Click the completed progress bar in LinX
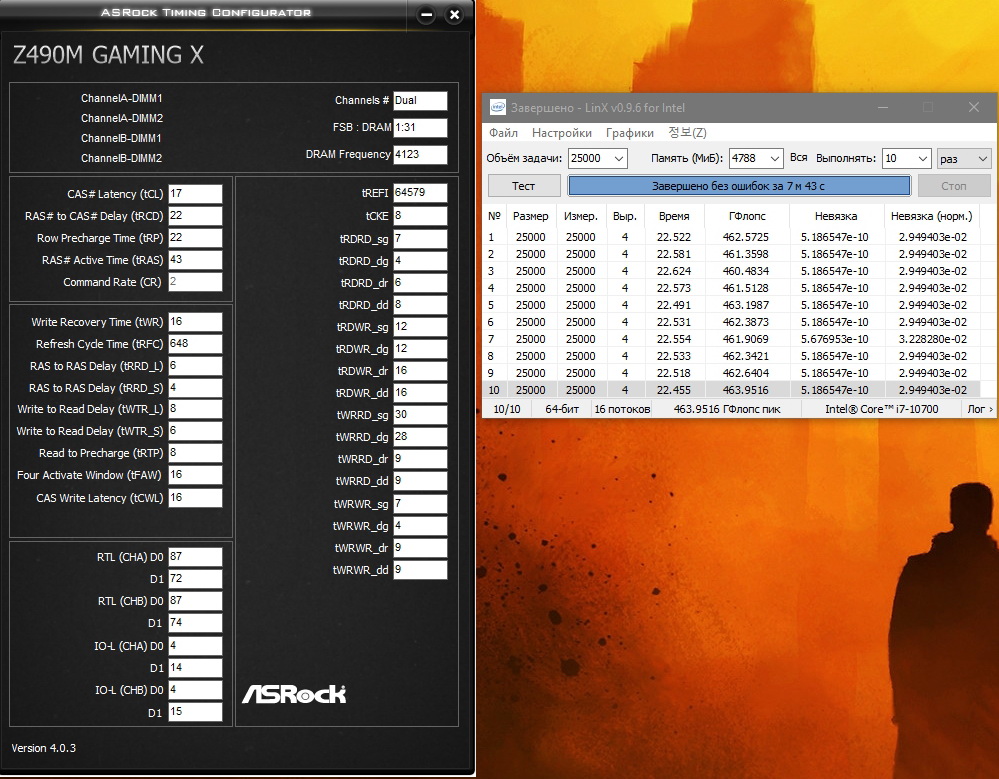This screenshot has width=999, height=779. (x=738, y=186)
